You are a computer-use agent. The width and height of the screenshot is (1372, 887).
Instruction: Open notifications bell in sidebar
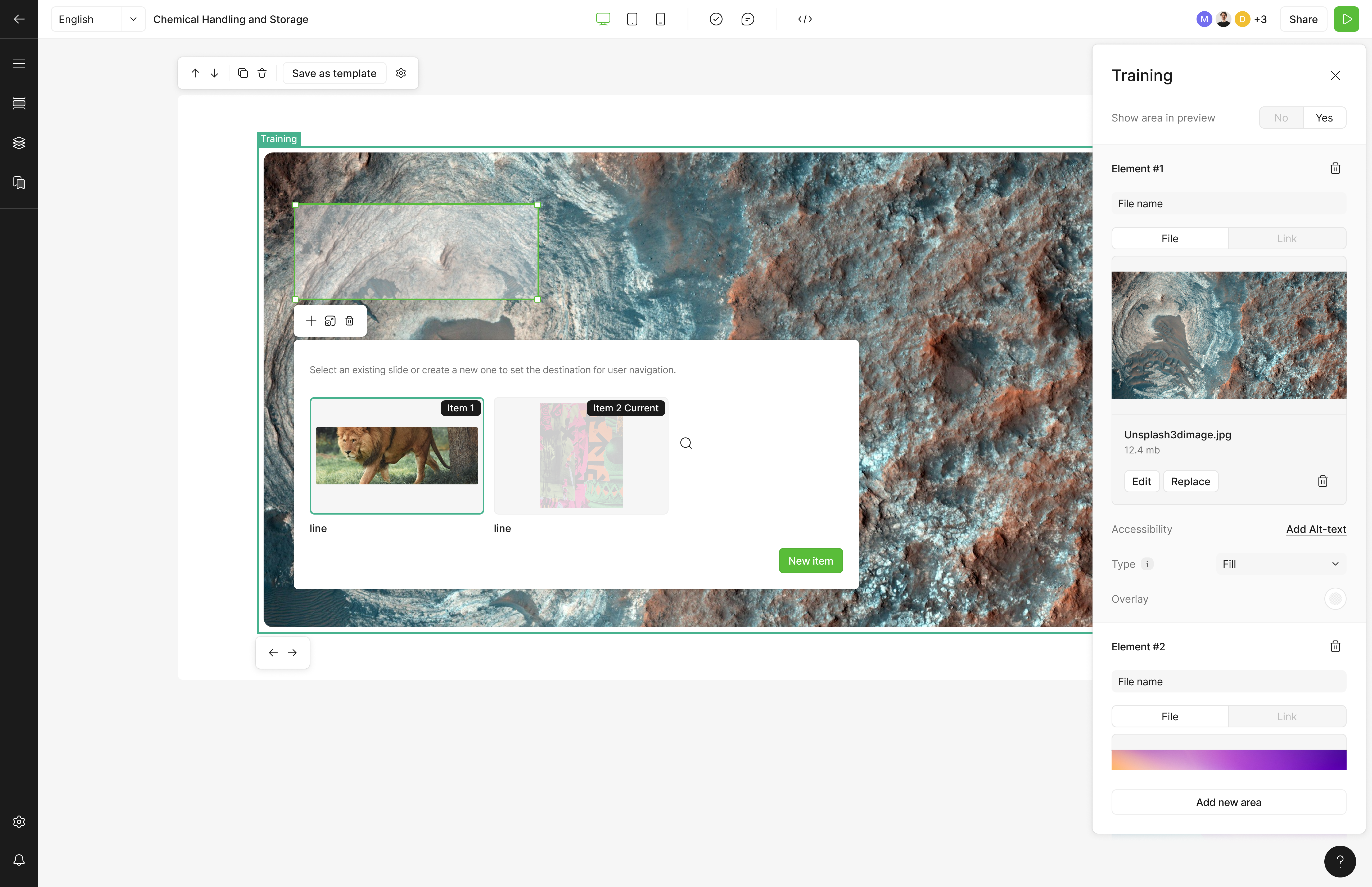[19, 860]
